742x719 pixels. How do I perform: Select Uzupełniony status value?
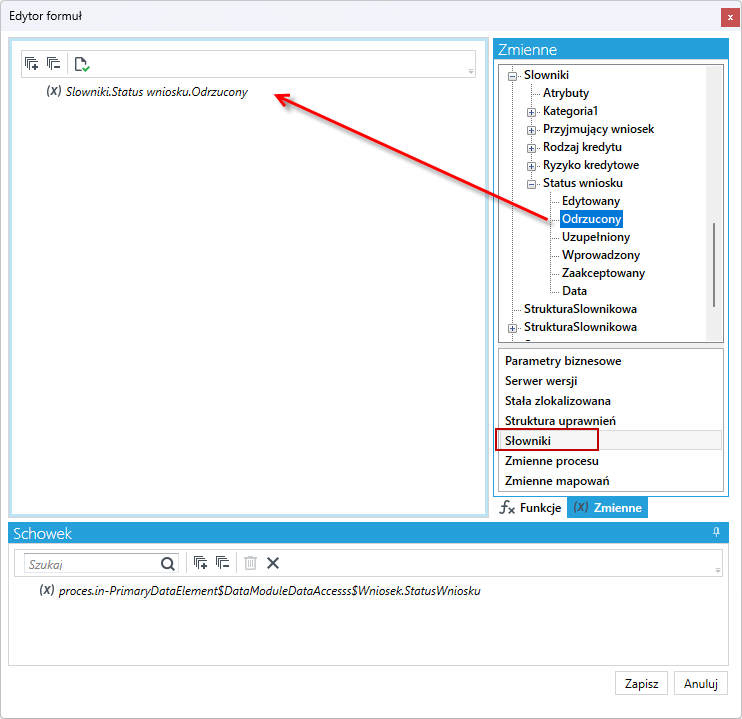(x=596, y=237)
